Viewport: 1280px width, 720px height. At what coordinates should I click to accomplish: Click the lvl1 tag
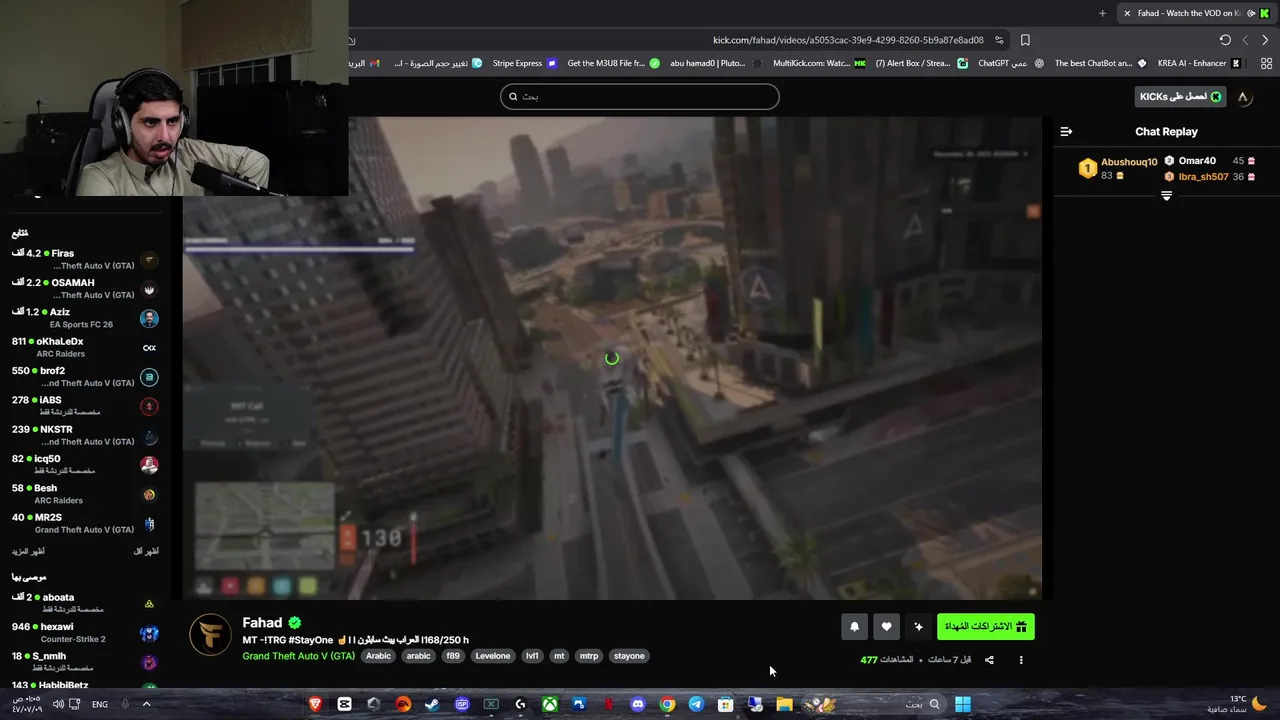click(532, 656)
